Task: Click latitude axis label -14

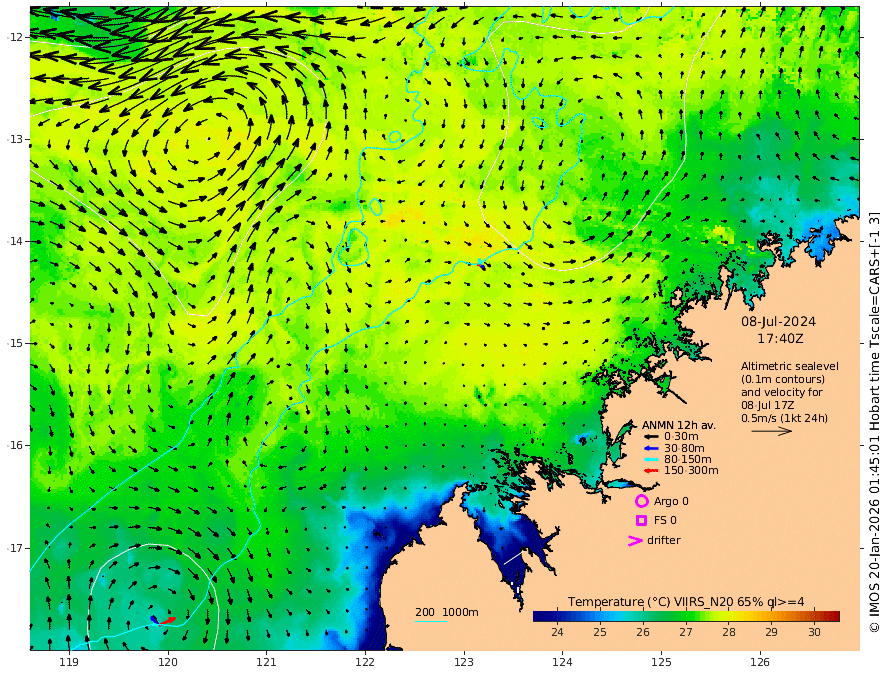Action: tap(15, 241)
